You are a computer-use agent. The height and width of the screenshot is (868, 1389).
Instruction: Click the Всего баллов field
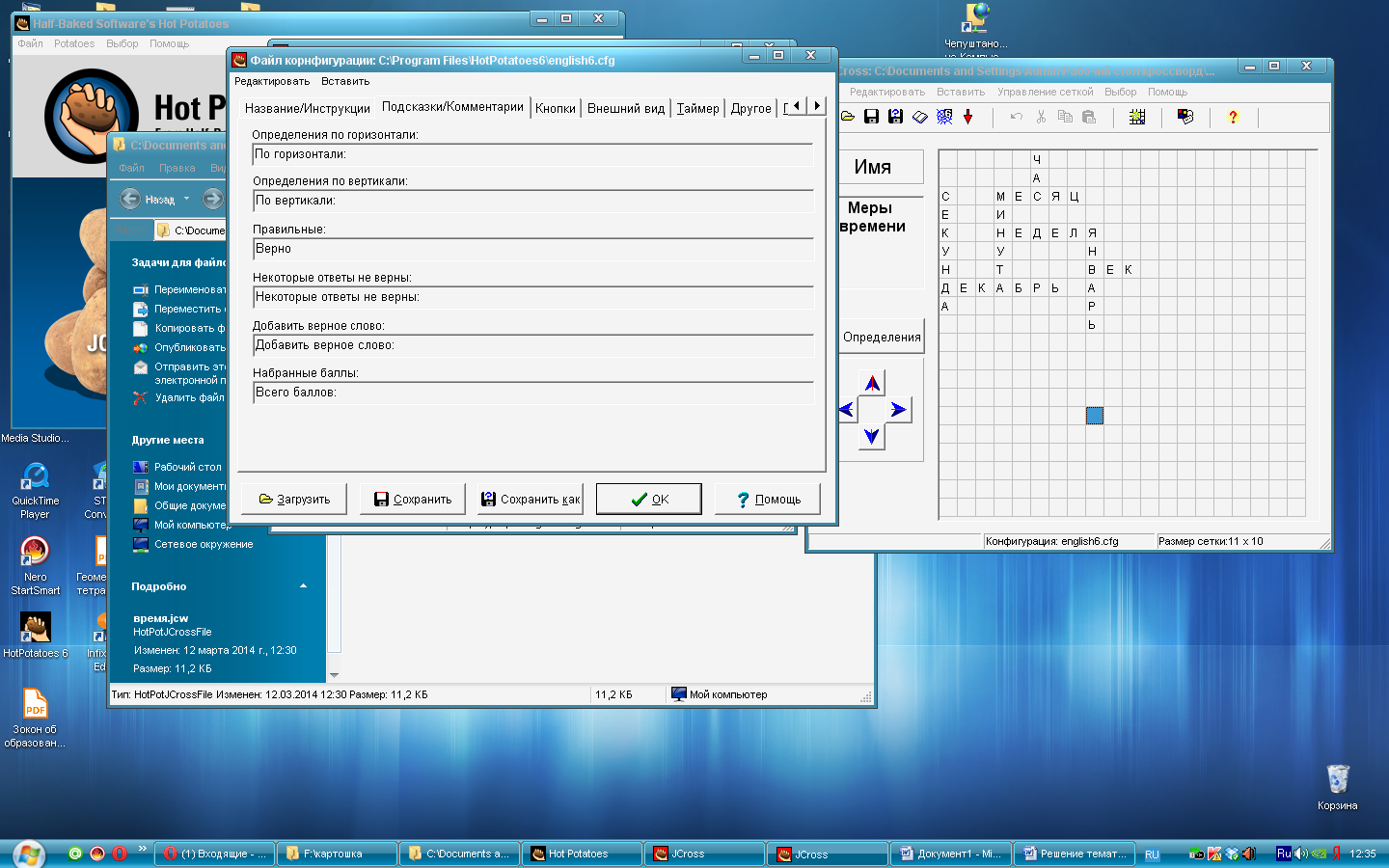click(x=533, y=393)
